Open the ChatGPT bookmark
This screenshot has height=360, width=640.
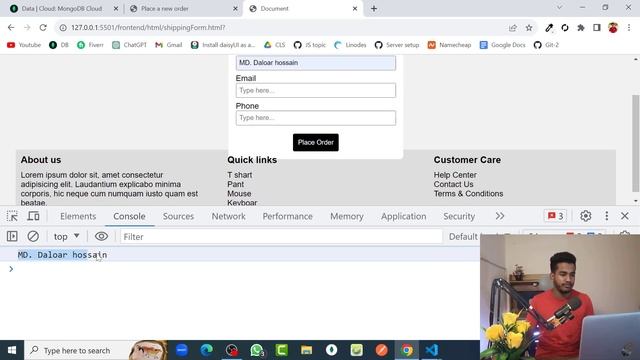click(x=129, y=45)
